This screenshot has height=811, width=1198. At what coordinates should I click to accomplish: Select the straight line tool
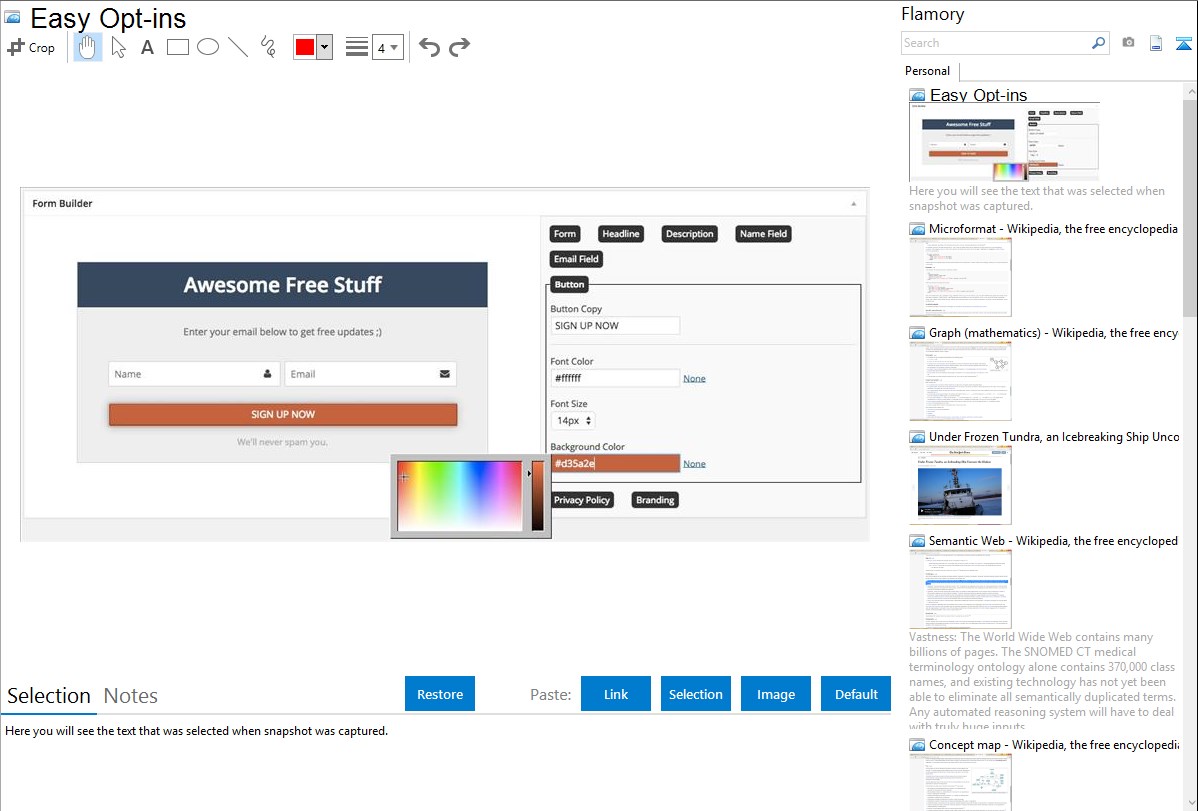click(238, 47)
